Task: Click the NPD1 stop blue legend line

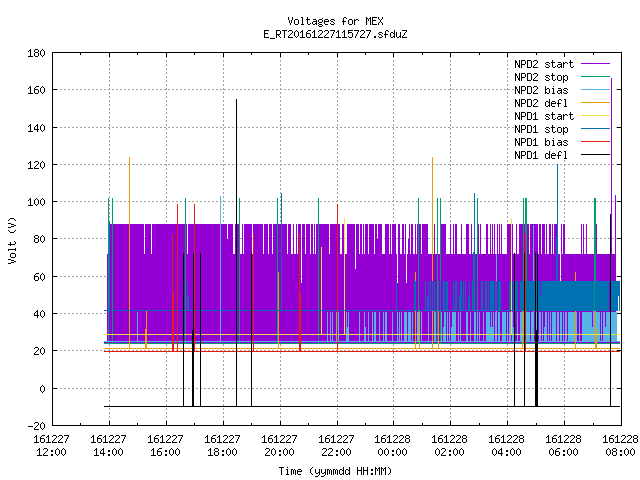Action: coord(595,129)
